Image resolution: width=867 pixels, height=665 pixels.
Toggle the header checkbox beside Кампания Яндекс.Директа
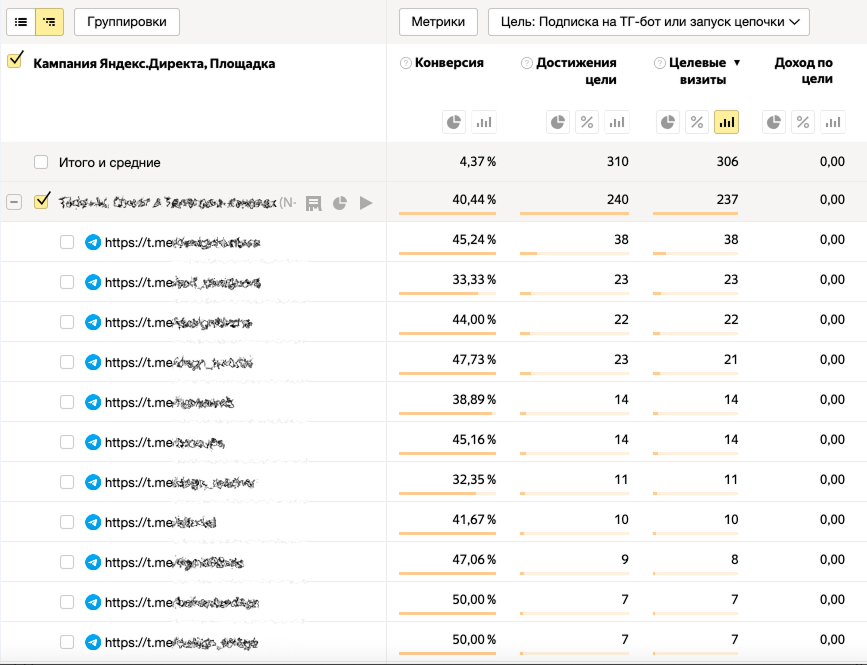click(15, 61)
